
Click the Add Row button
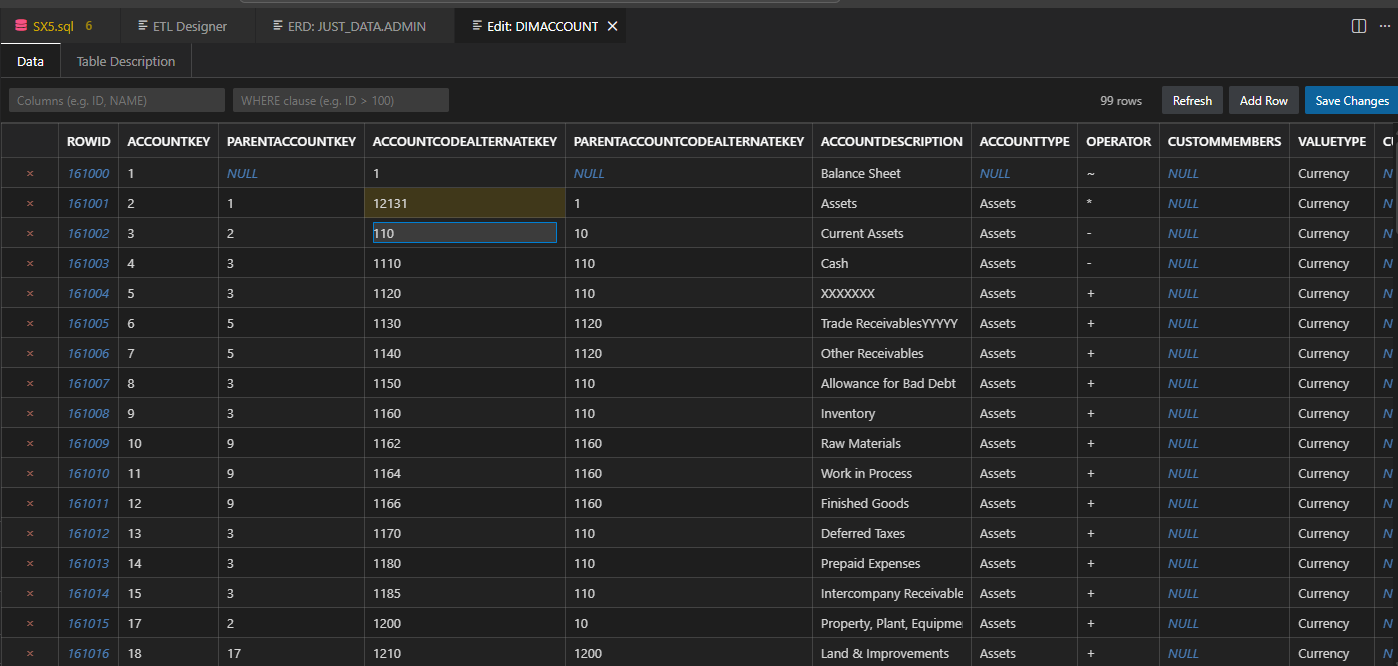(x=1264, y=100)
